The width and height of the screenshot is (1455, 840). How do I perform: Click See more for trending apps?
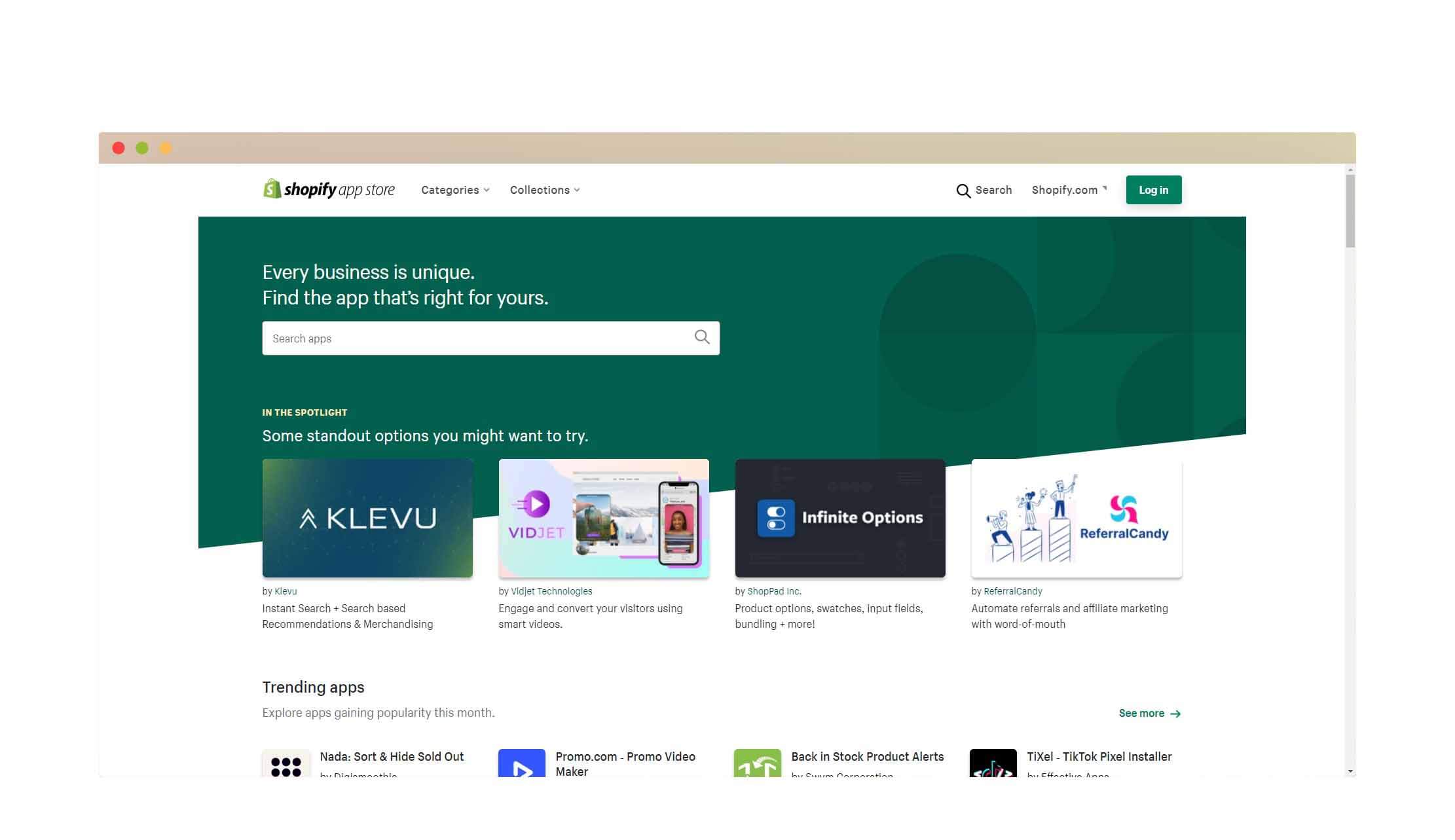pyautogui.click(x=1150, y=713)
